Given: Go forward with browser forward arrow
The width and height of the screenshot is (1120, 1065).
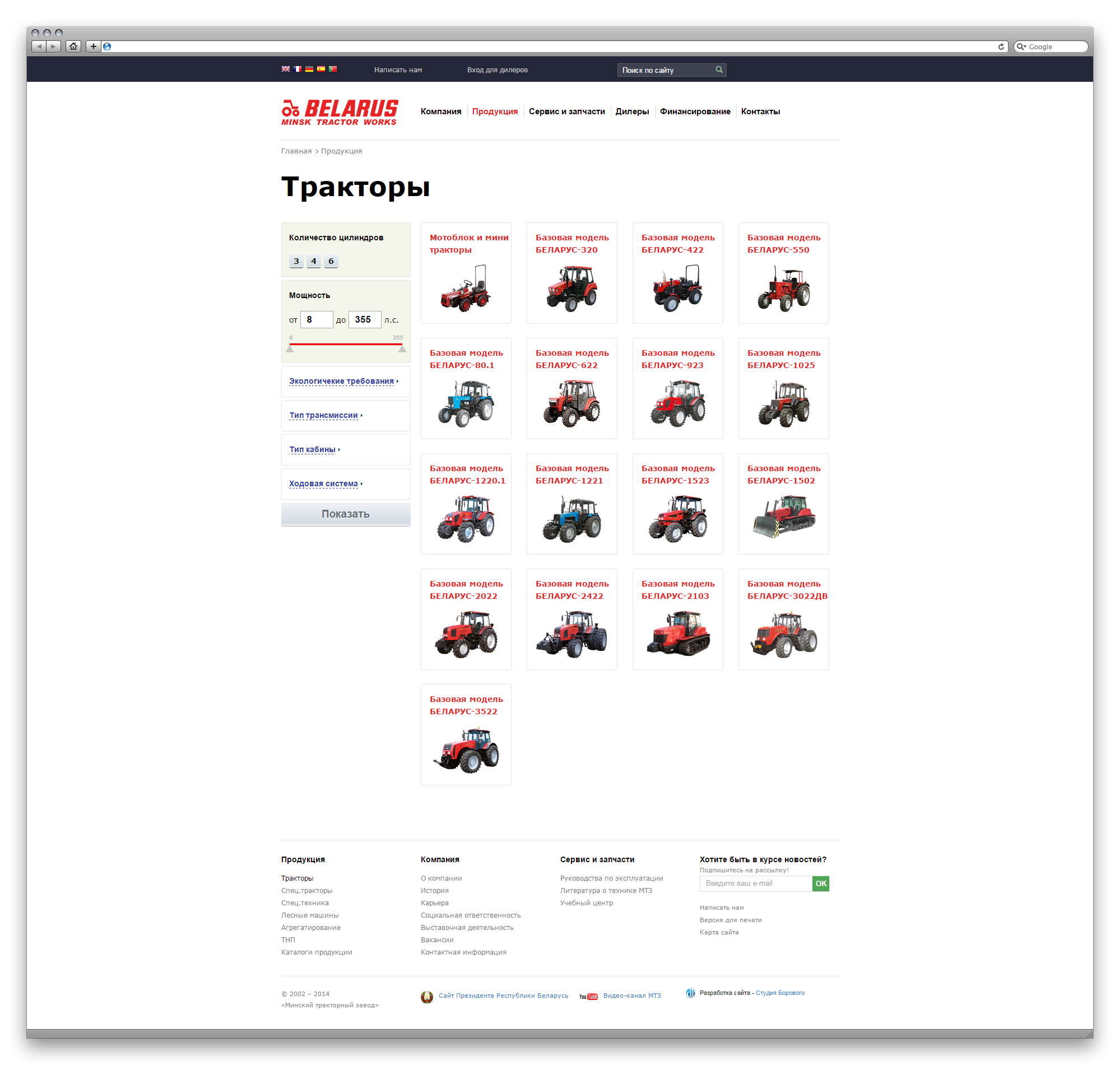Looking at the screenshot, I should coord(53,46).
